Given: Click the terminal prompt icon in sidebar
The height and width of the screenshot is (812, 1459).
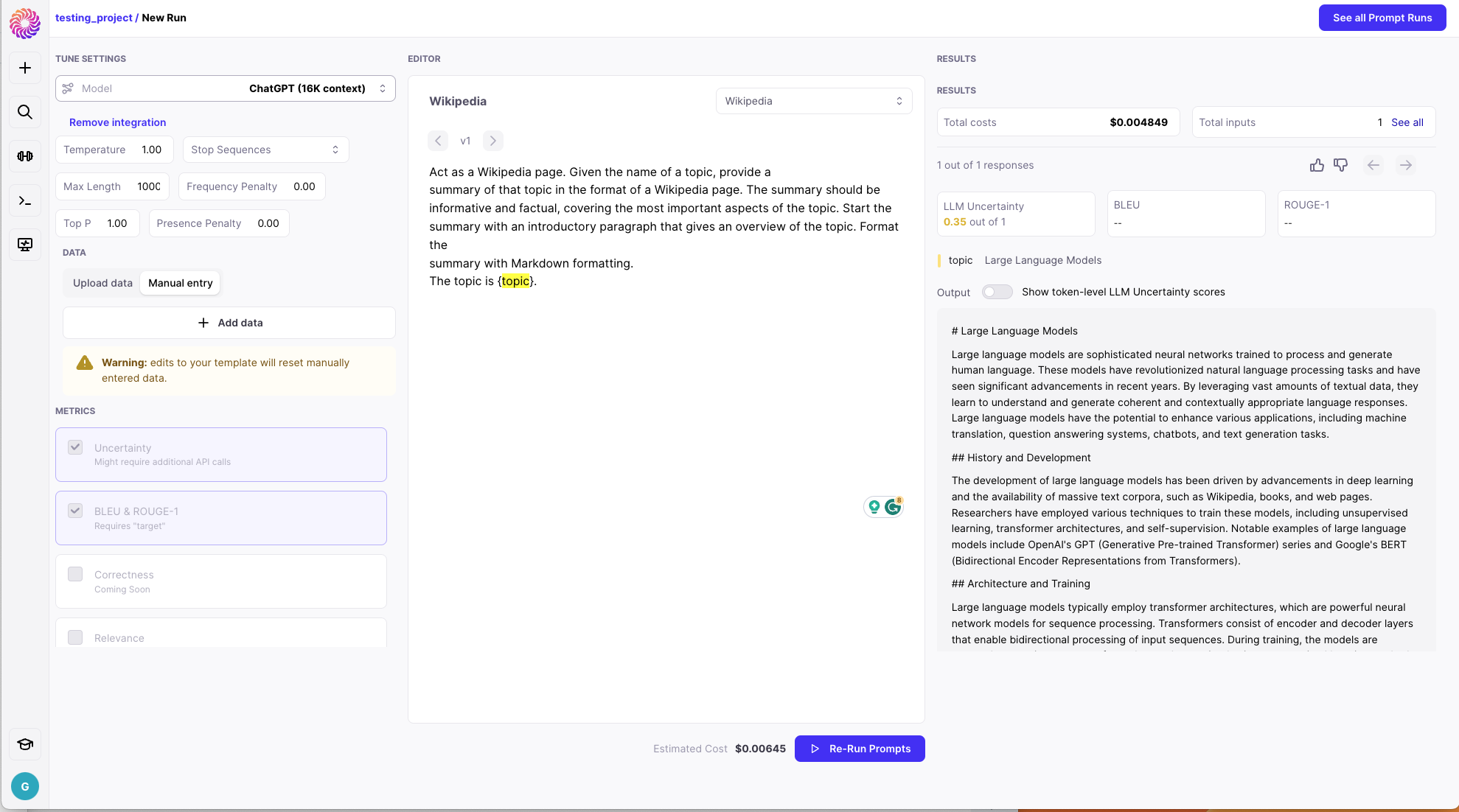Looking at the screenshot, I should 25,200.
